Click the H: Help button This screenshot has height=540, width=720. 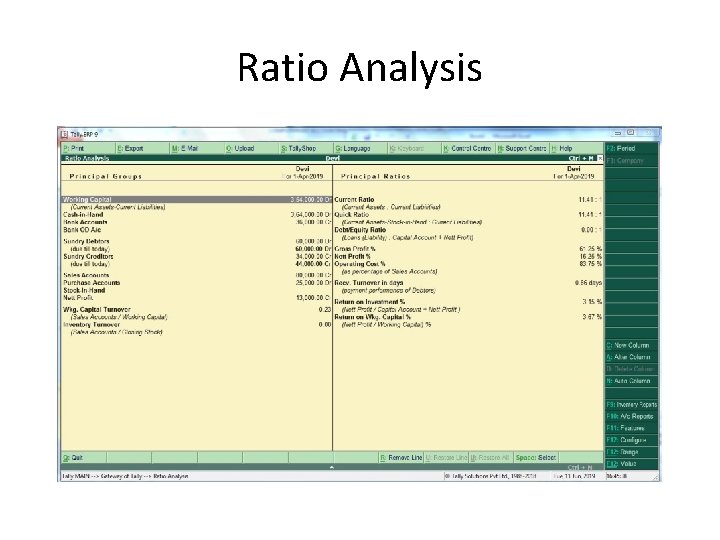(577, 148)
